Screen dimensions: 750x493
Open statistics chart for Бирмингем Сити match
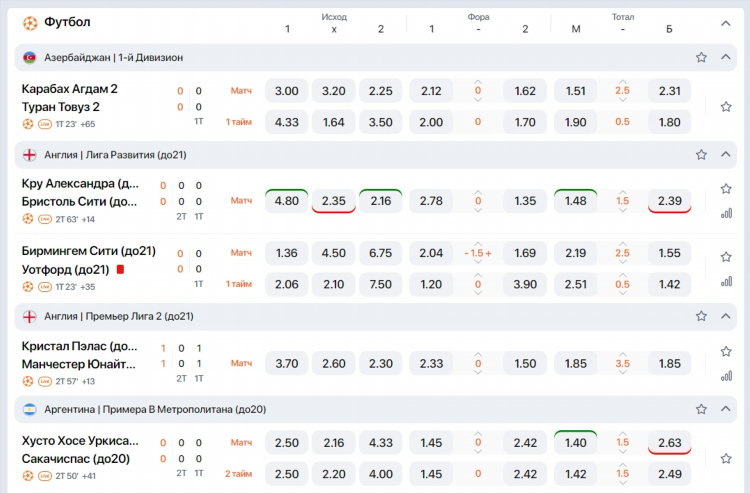click(726, 281)
